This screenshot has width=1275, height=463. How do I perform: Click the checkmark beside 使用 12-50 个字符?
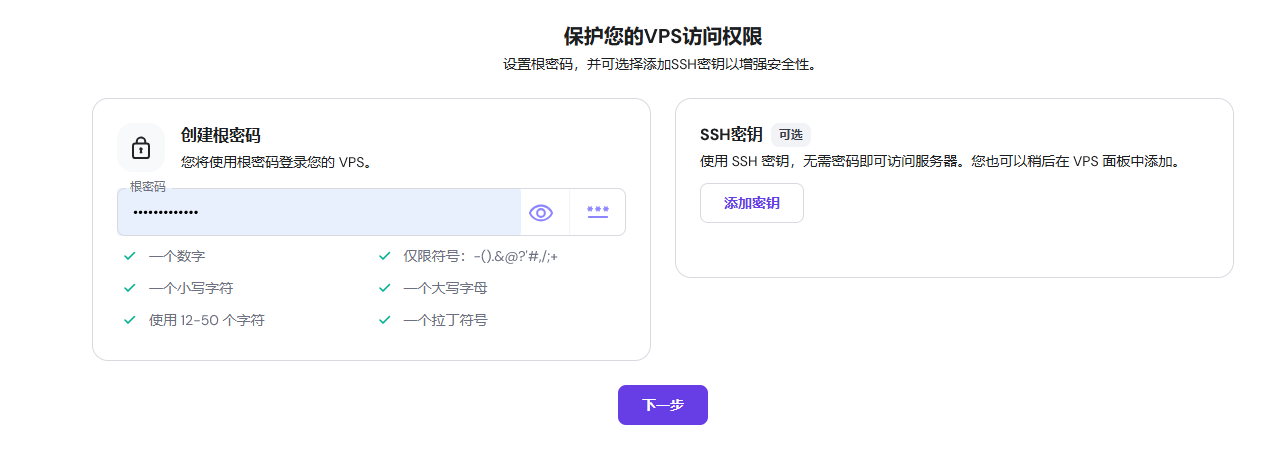(x=129, y=320)
